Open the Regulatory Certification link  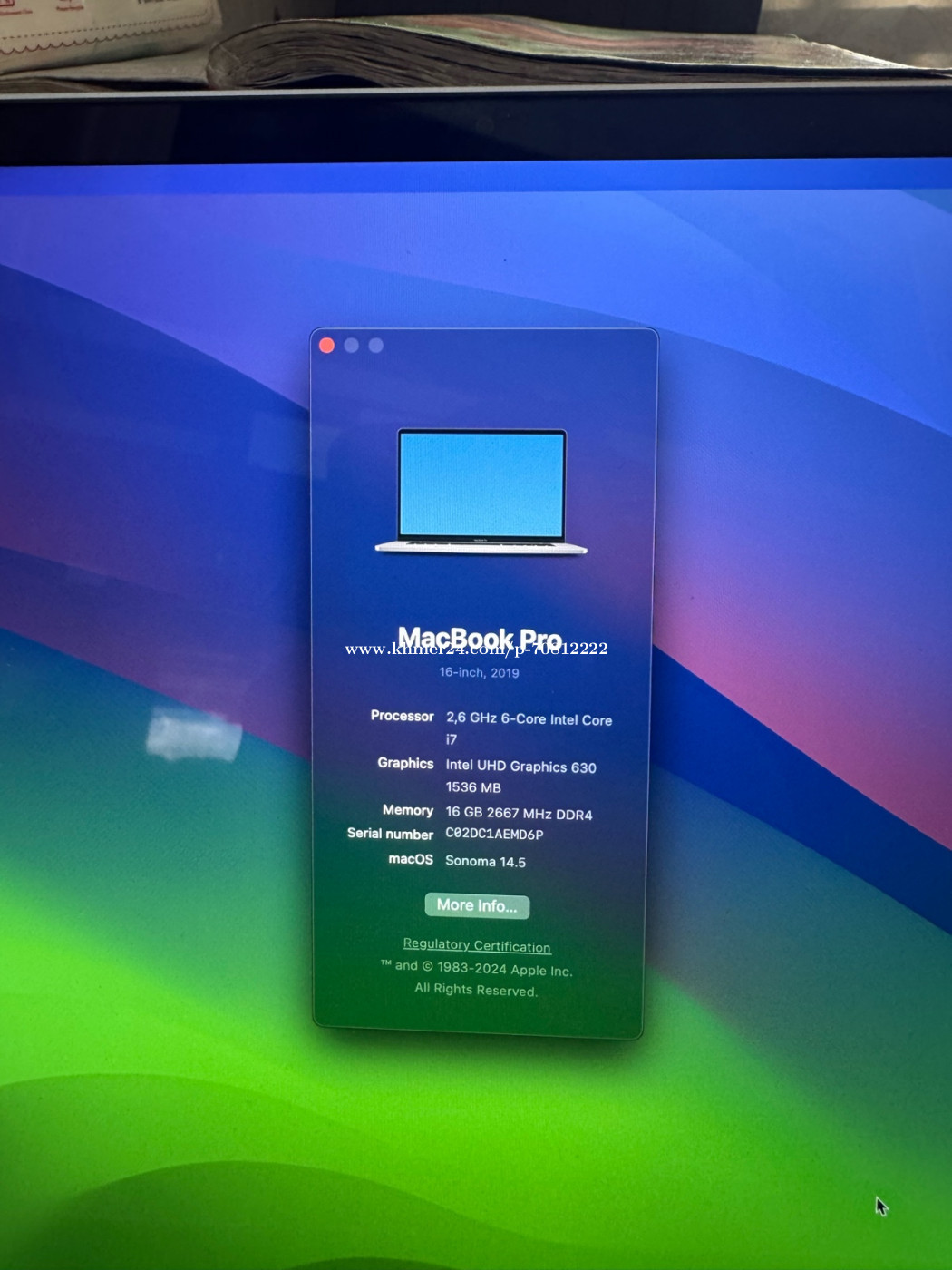tap(477, 945)
